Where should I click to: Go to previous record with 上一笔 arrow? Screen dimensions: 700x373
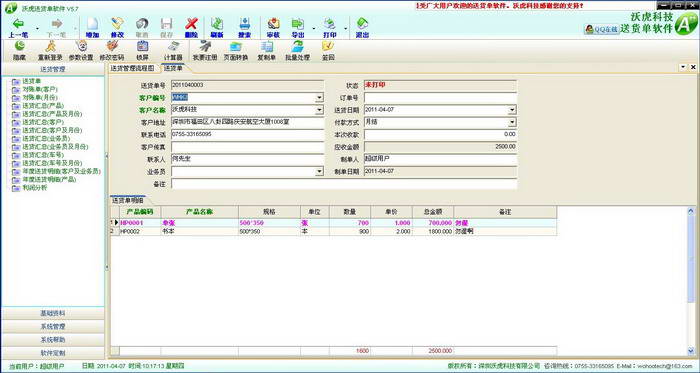18,28
